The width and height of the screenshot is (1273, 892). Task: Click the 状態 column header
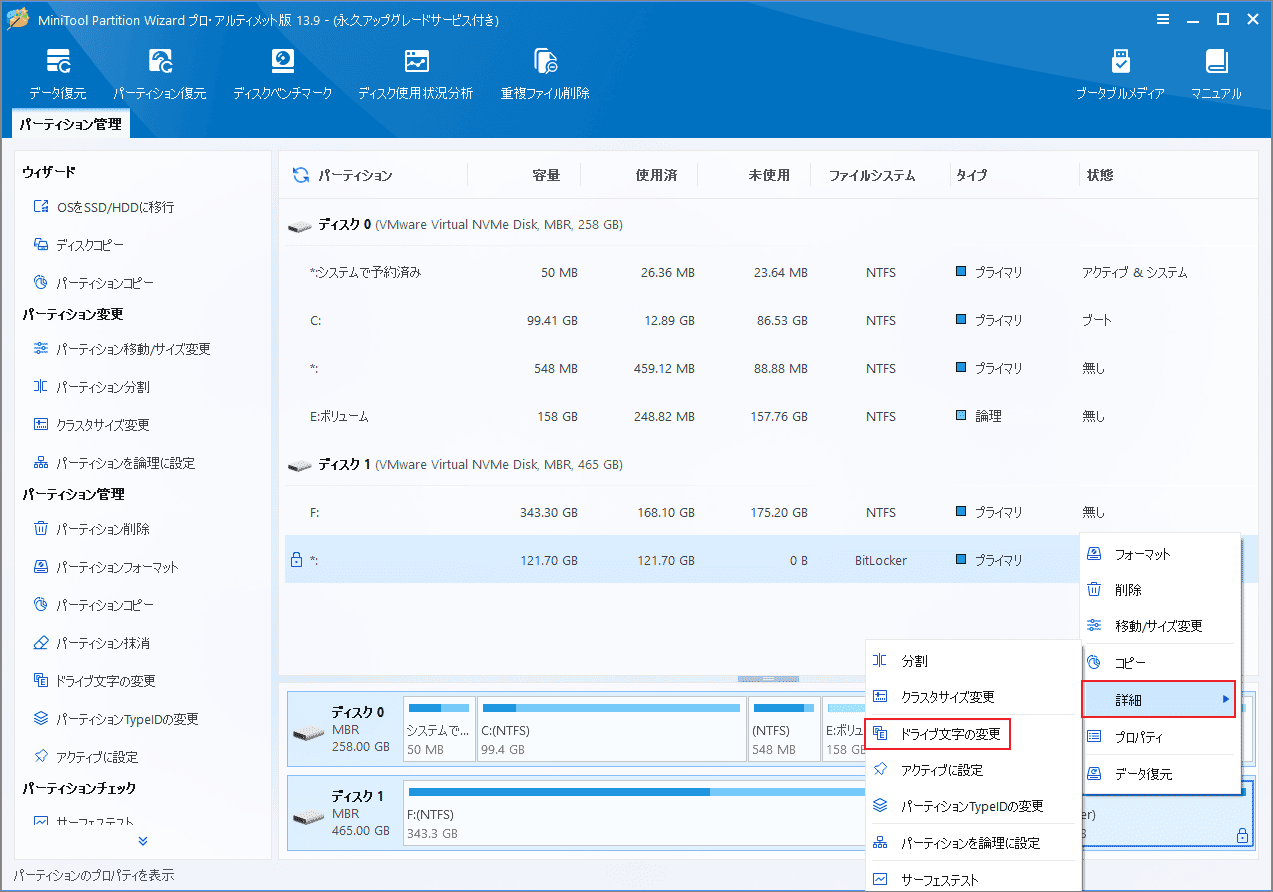[x=1100, y=175]
